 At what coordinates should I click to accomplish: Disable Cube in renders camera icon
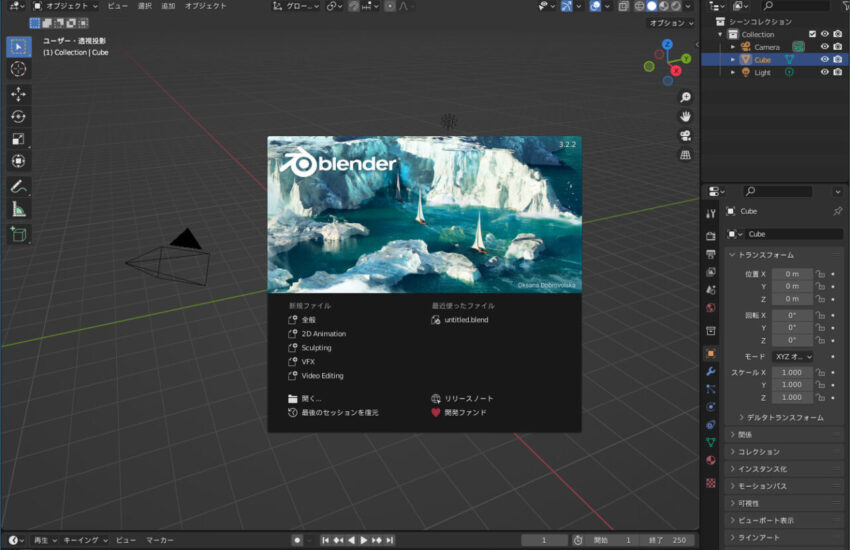(x=838, y=60)
